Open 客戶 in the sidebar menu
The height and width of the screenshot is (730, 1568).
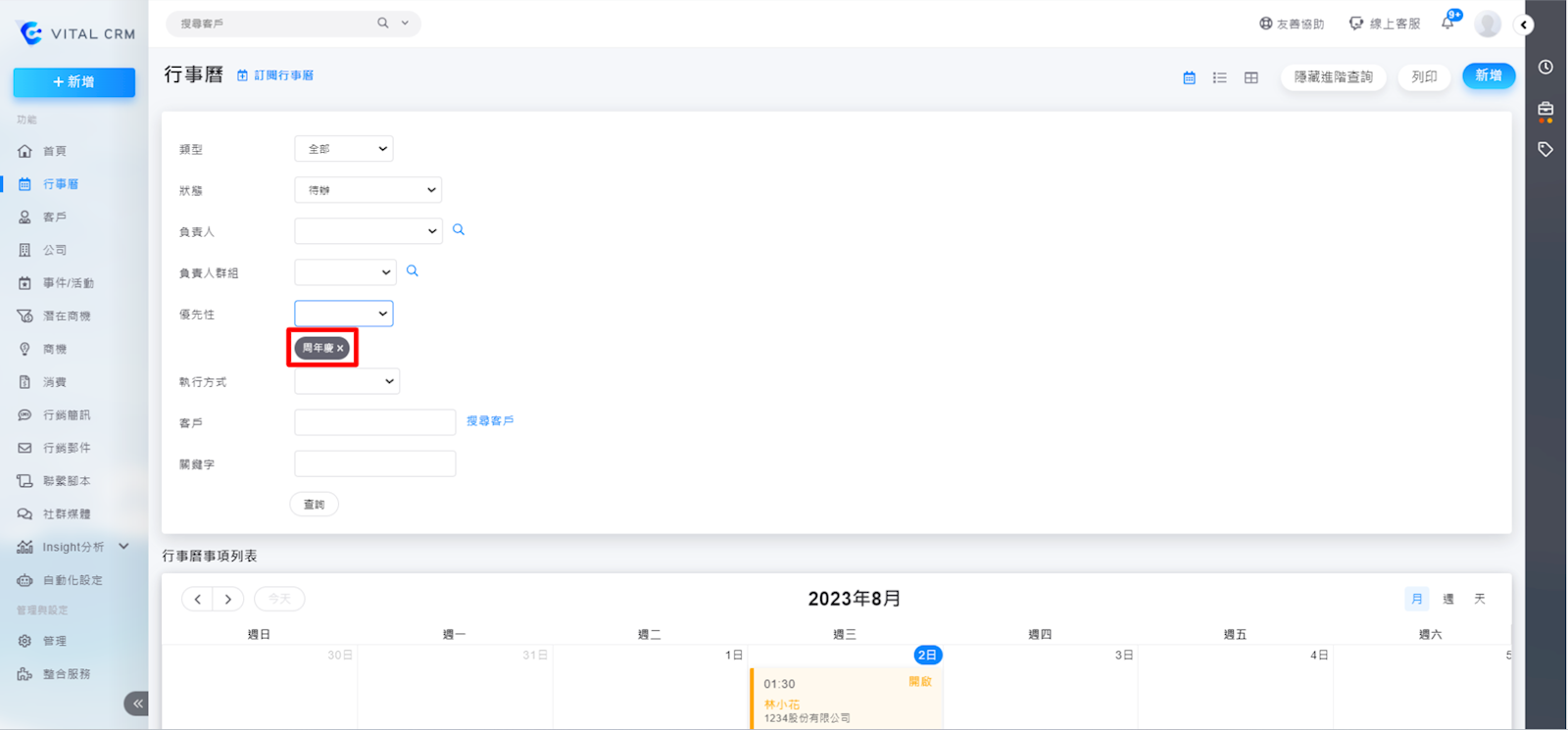(x=55, y=218)
